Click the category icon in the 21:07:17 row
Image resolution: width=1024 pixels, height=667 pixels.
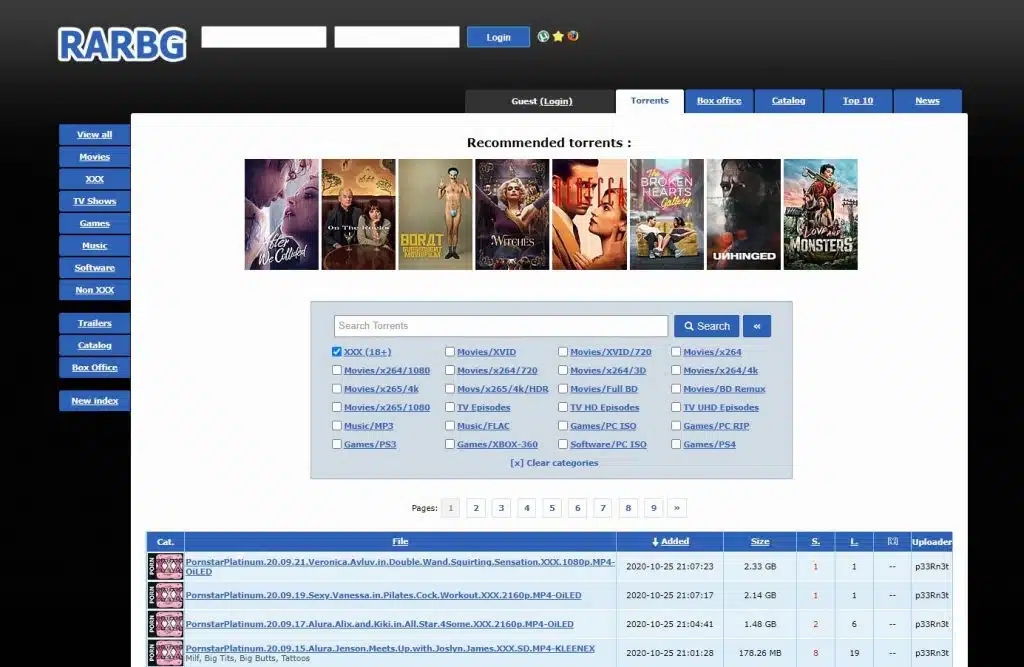point(165,595)
